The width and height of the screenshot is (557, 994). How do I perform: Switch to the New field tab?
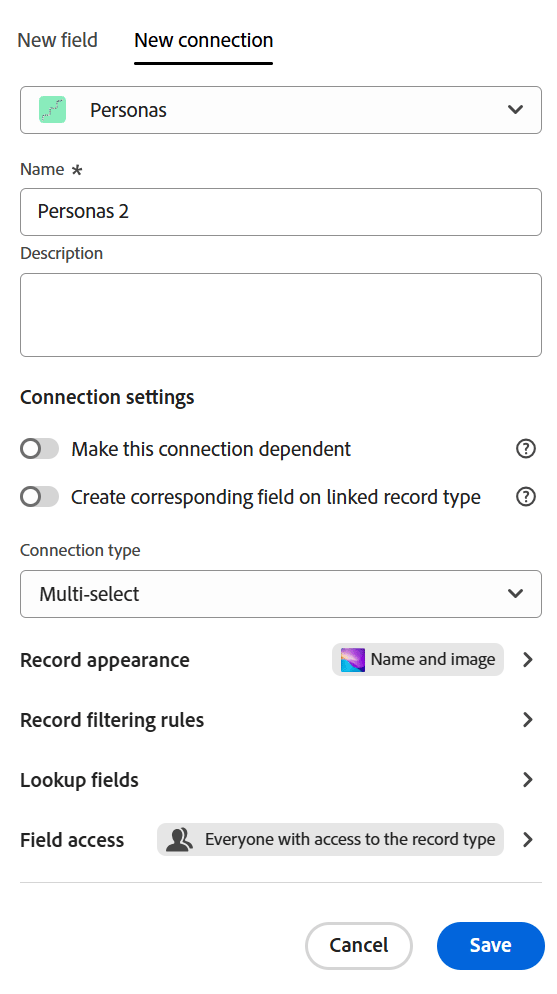coord(58,41)
